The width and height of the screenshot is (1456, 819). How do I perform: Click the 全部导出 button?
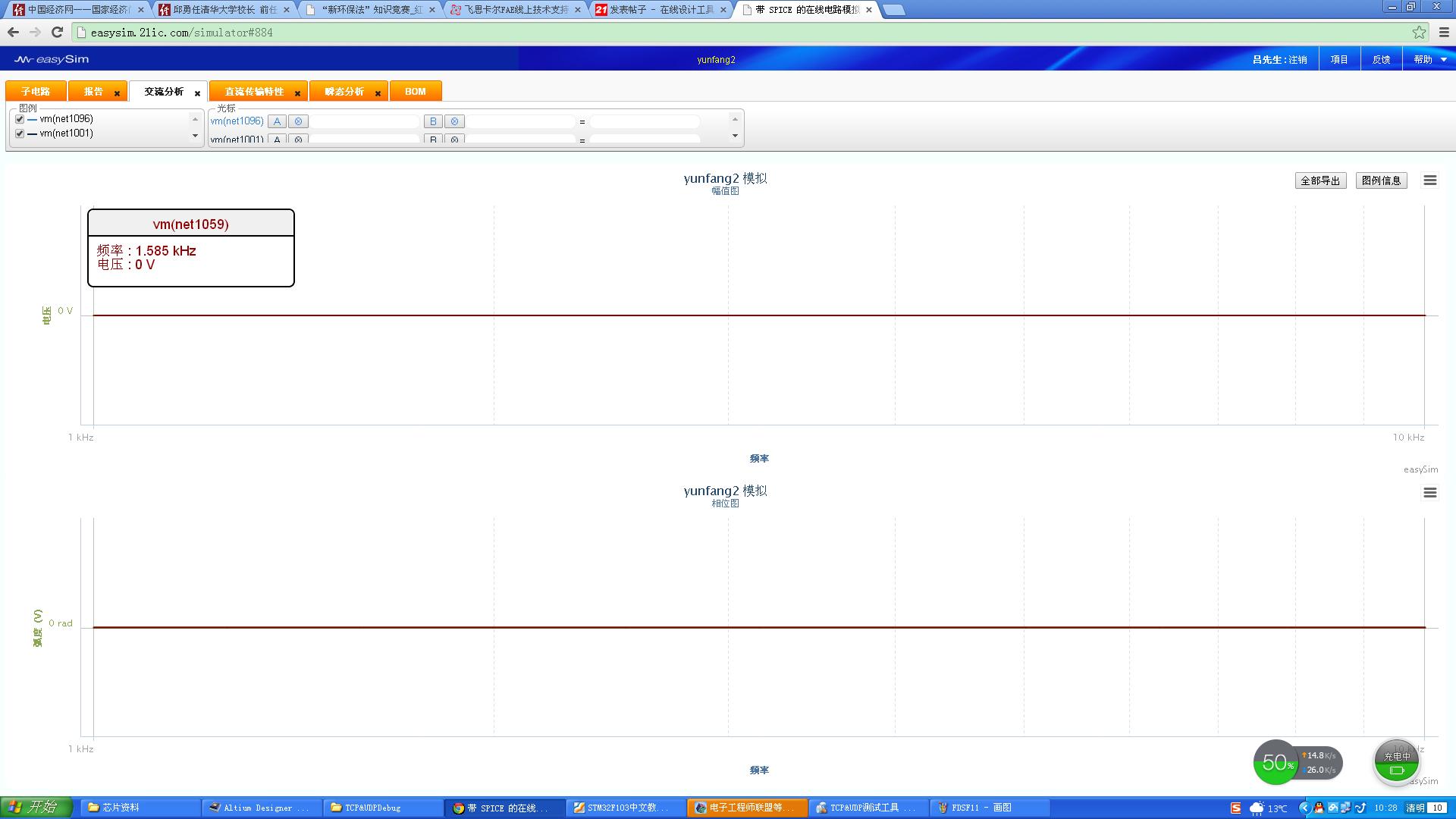coord(1320,180)
